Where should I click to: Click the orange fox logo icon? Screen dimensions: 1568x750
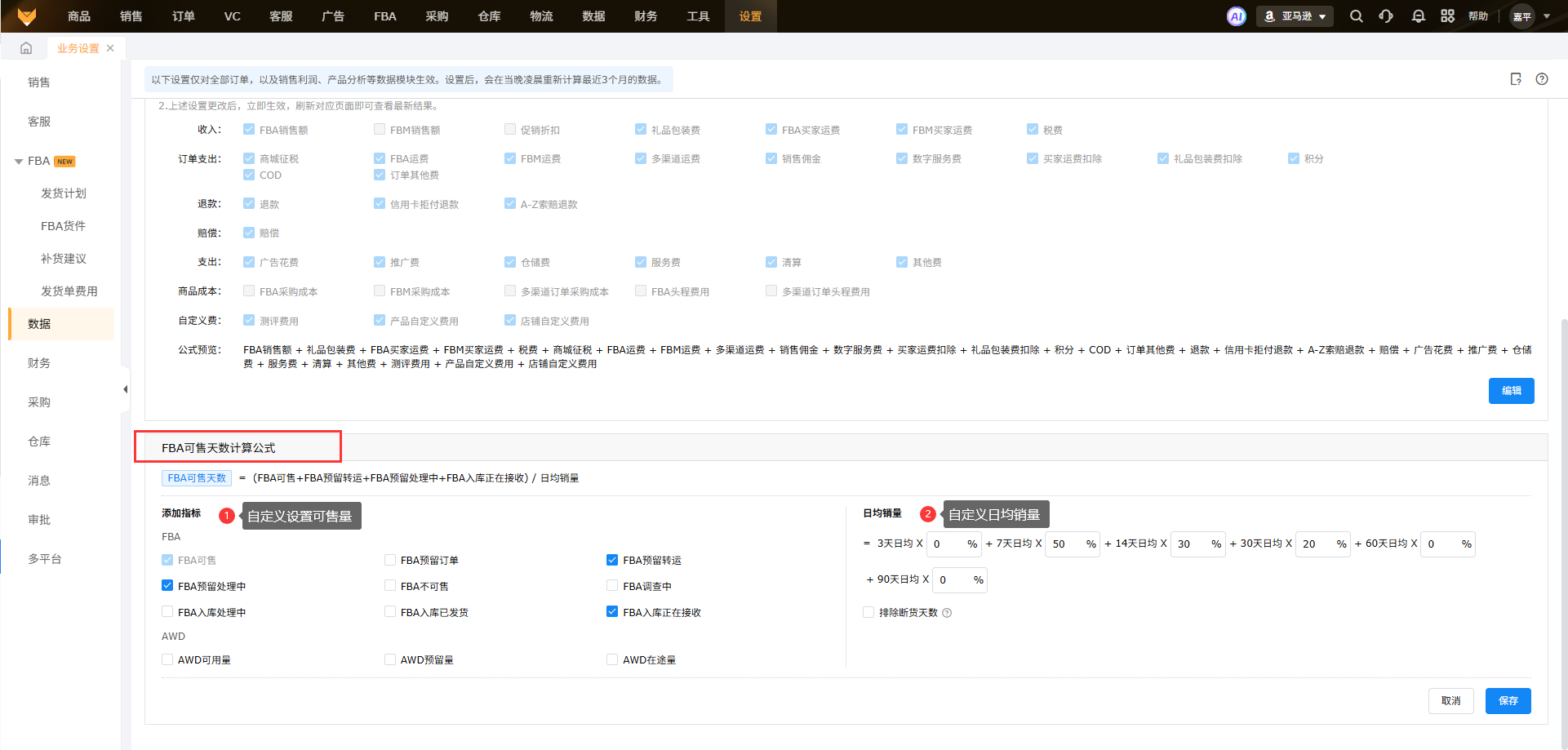coord(27,16)
